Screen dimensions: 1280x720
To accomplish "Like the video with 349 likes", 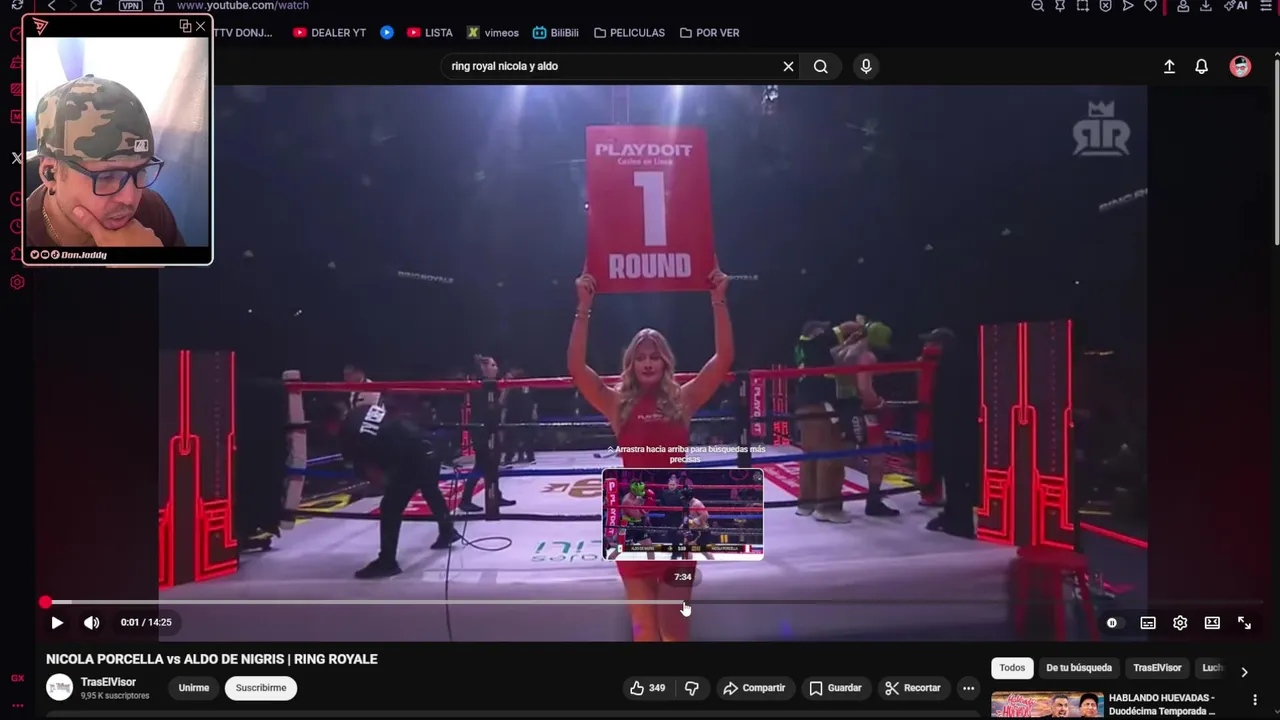I will 647,688.
